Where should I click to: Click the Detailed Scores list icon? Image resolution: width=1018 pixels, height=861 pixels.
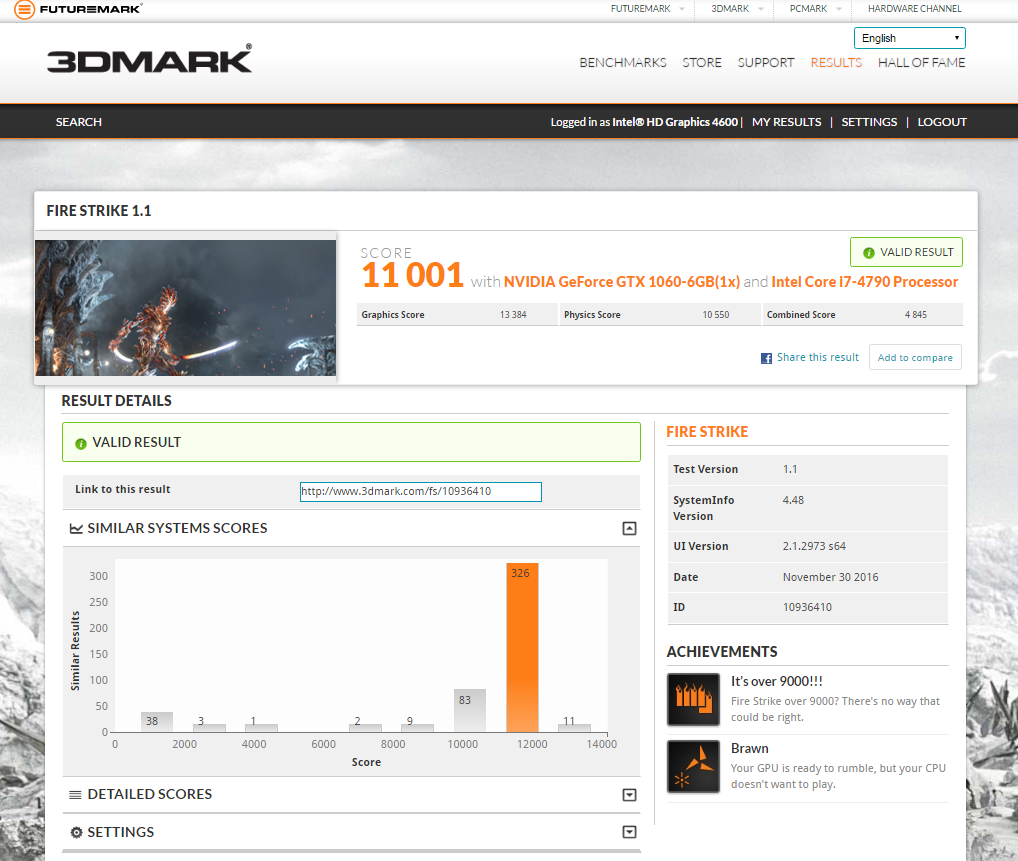(x=75, y=795)
